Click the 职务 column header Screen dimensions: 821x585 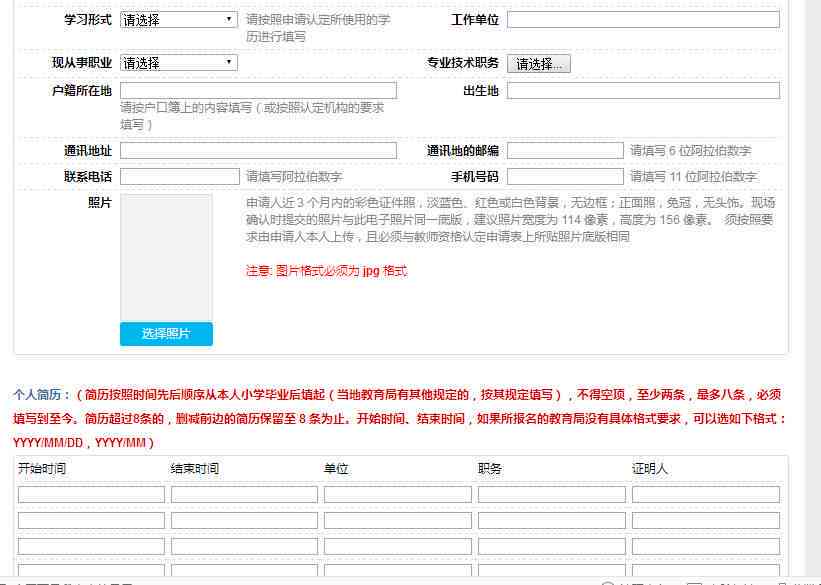point(490,468)
